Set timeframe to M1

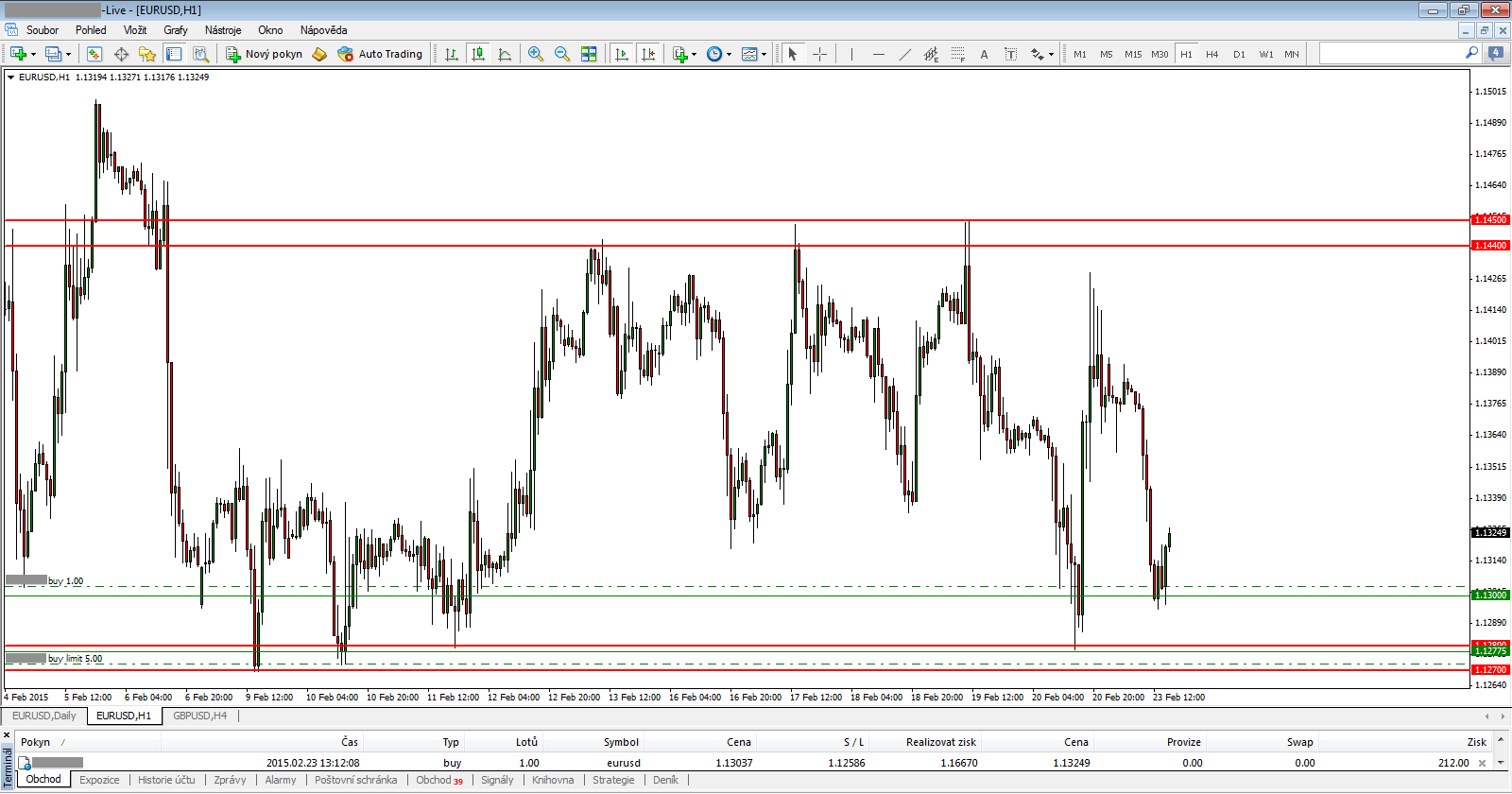click(x=1080, y=54)
